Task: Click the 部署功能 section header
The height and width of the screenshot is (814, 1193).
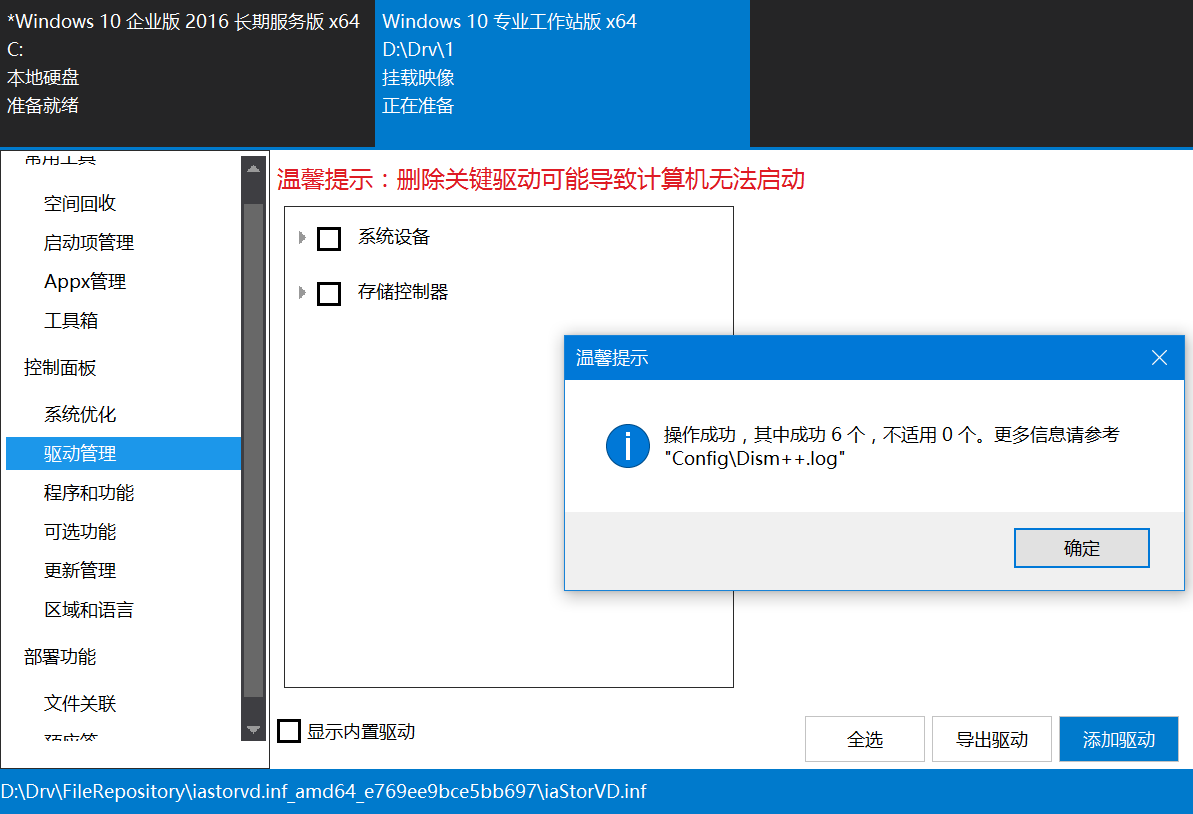Action: point(60,657)
